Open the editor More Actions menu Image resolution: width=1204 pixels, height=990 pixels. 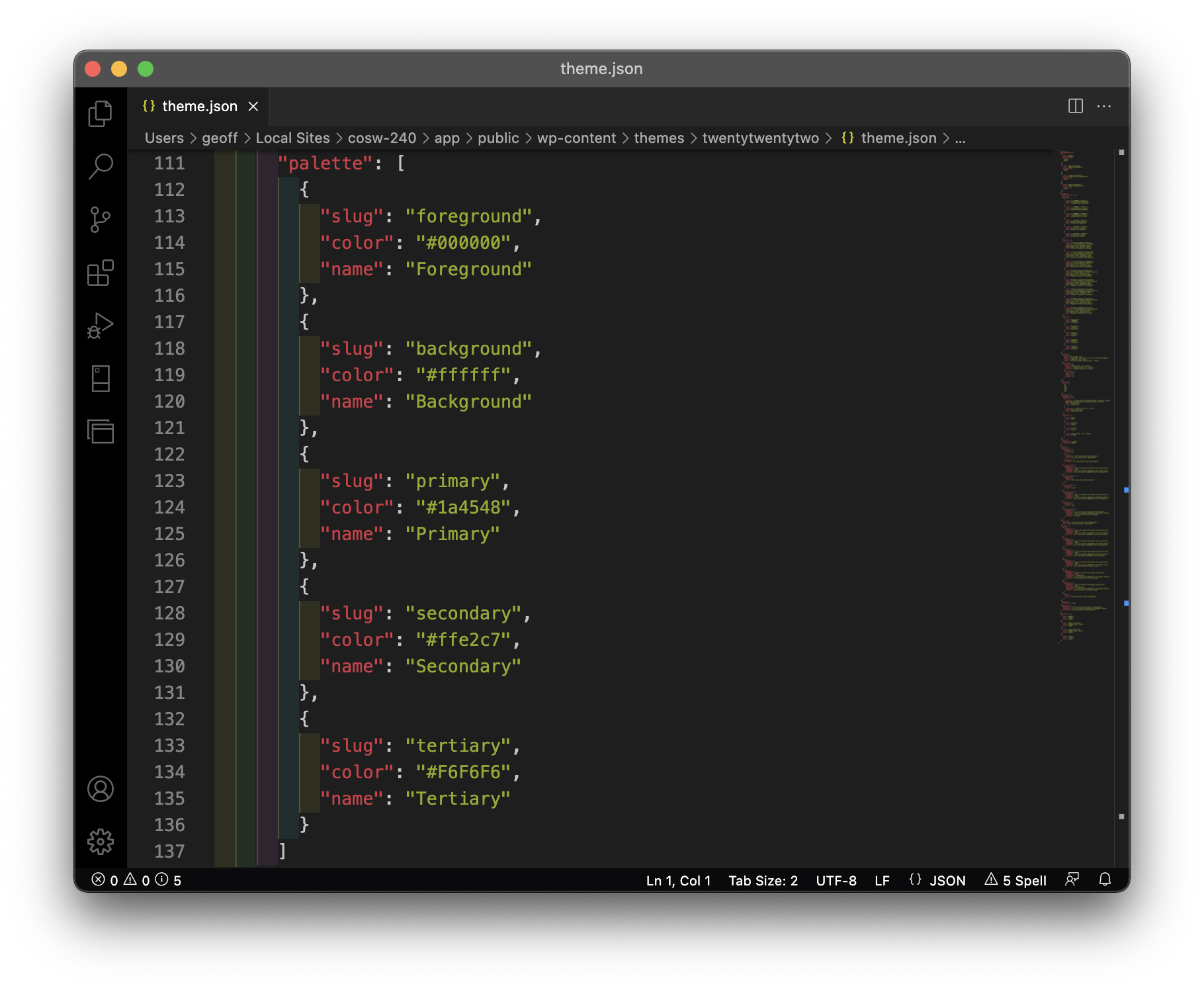pyautogui.click(x=1104, y=106)
